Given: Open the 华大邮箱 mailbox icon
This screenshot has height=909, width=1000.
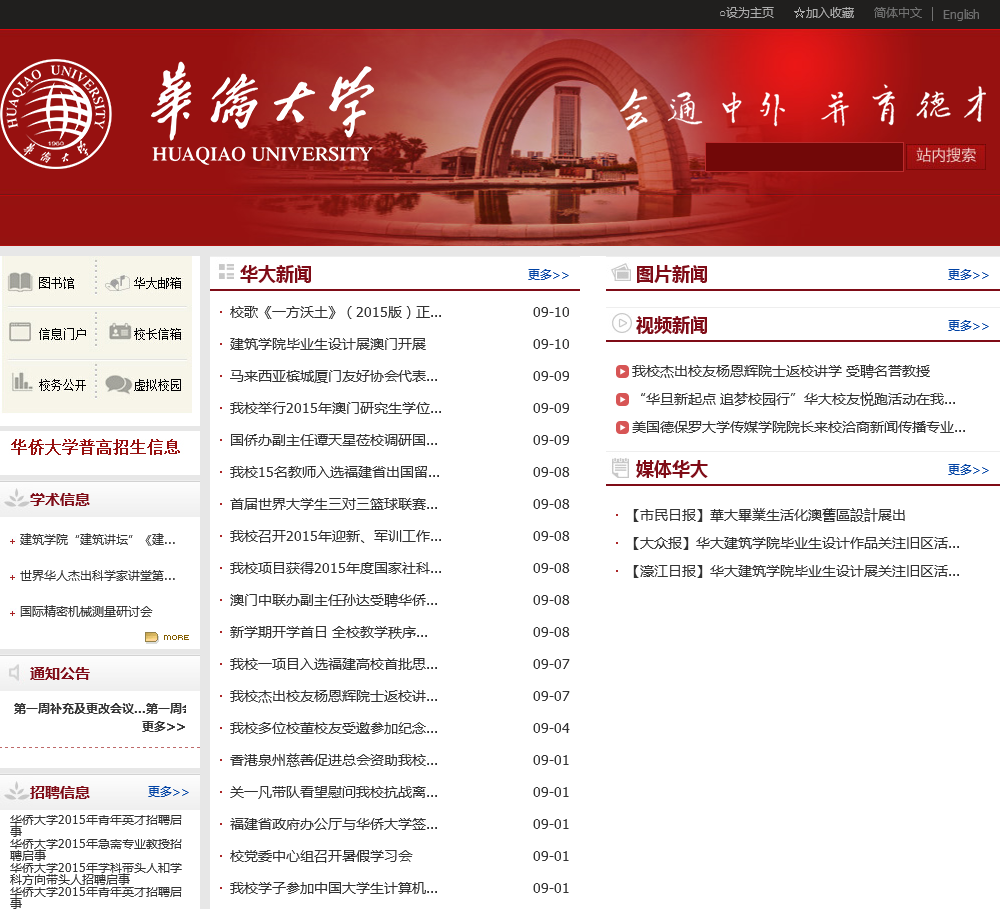Looking at the screenshot, I should pos(117,283).
